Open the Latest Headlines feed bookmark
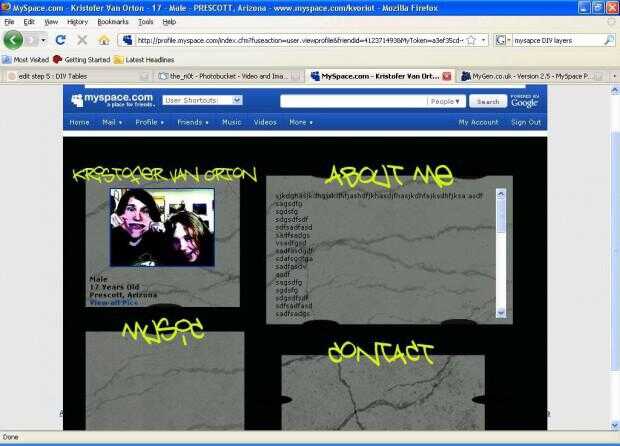Image resolution: width=620 pixels, height=446 pixels. (x=144, y=60)
